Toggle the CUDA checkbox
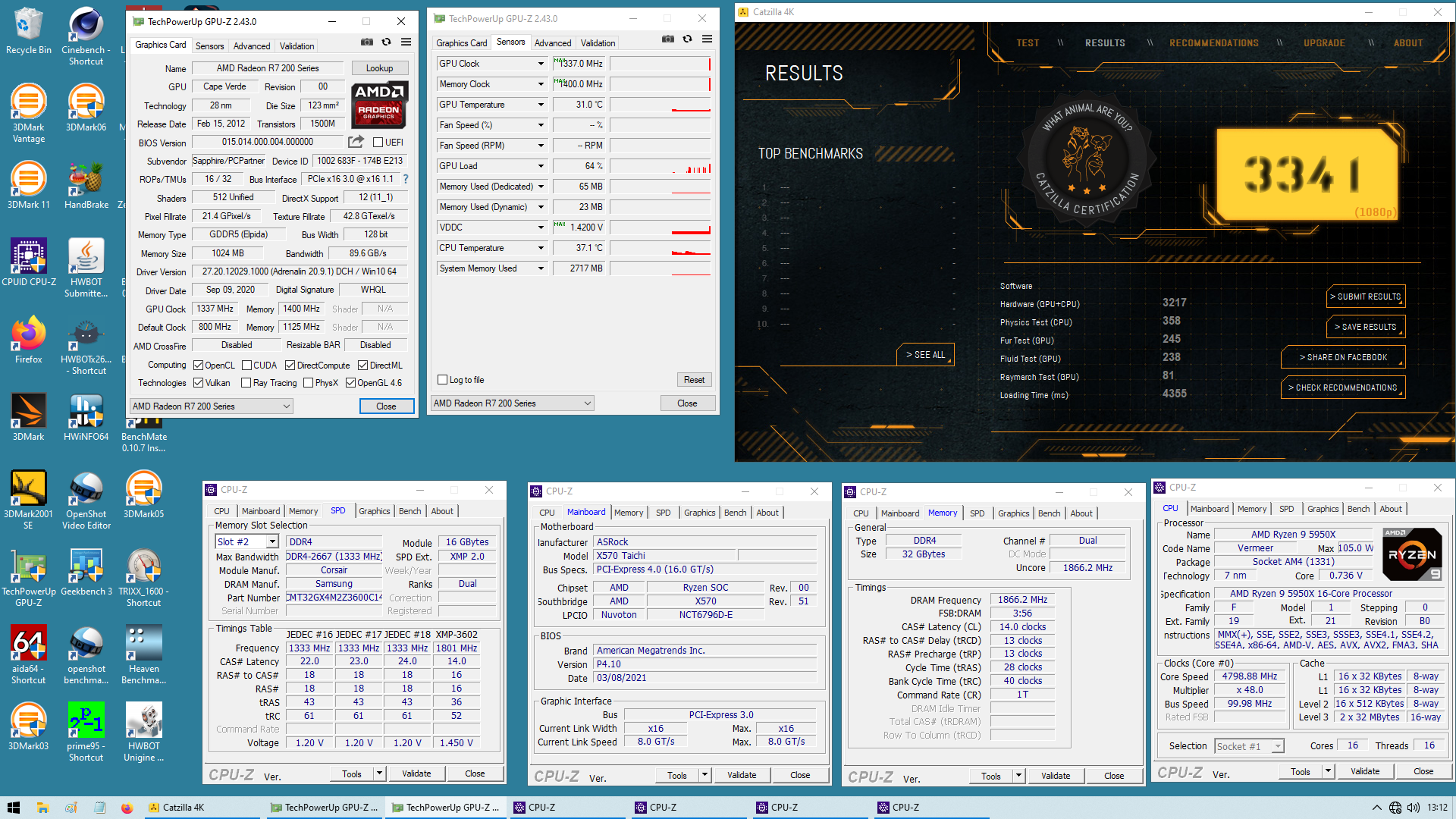Image resolution: width=1456 pixels, height=819 pixels. 246,366
